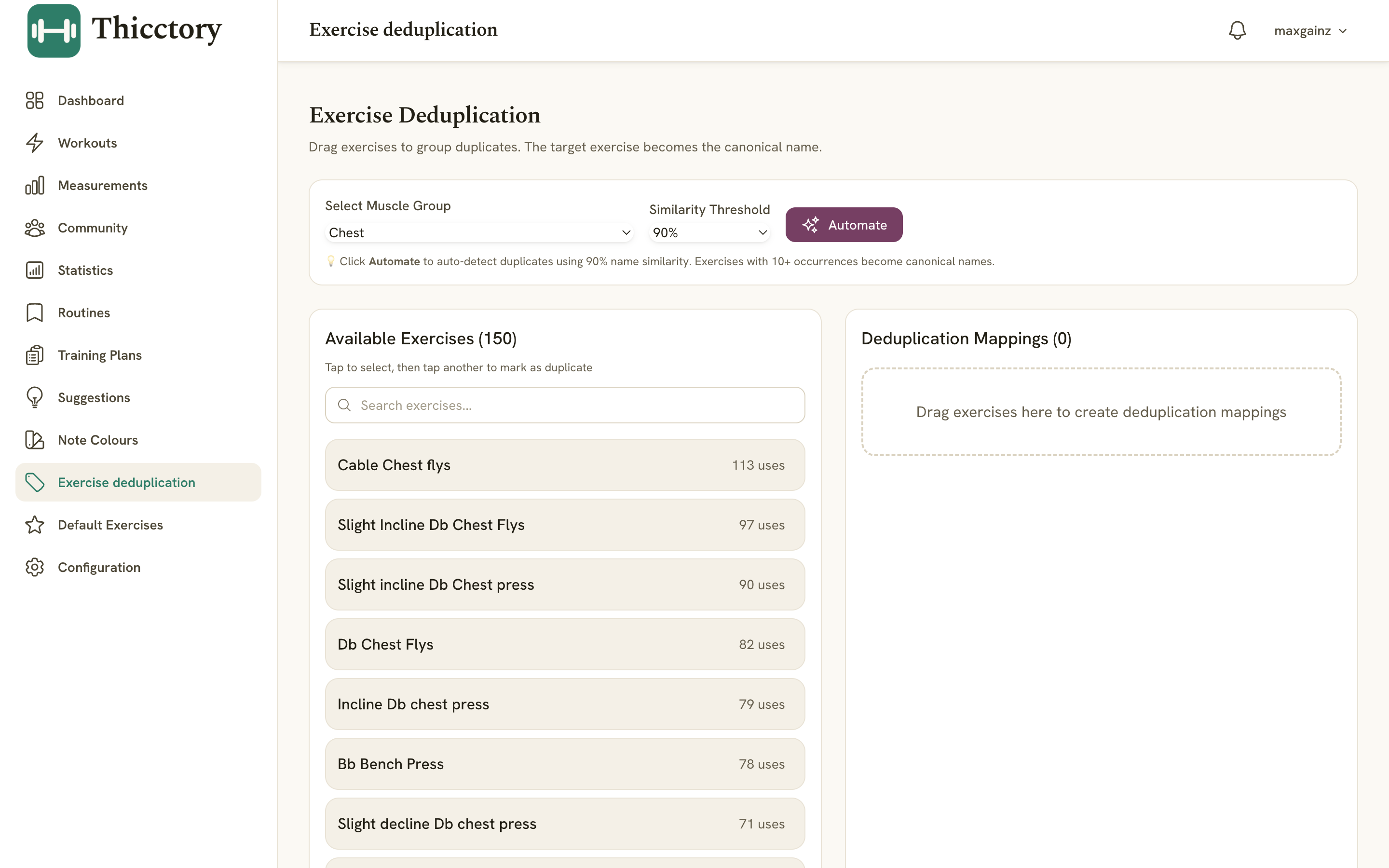The width and height of the screenshot is (1389, 868).
Task: Select the Bb Bench Press exercise
Action: (x=565, y=763)
